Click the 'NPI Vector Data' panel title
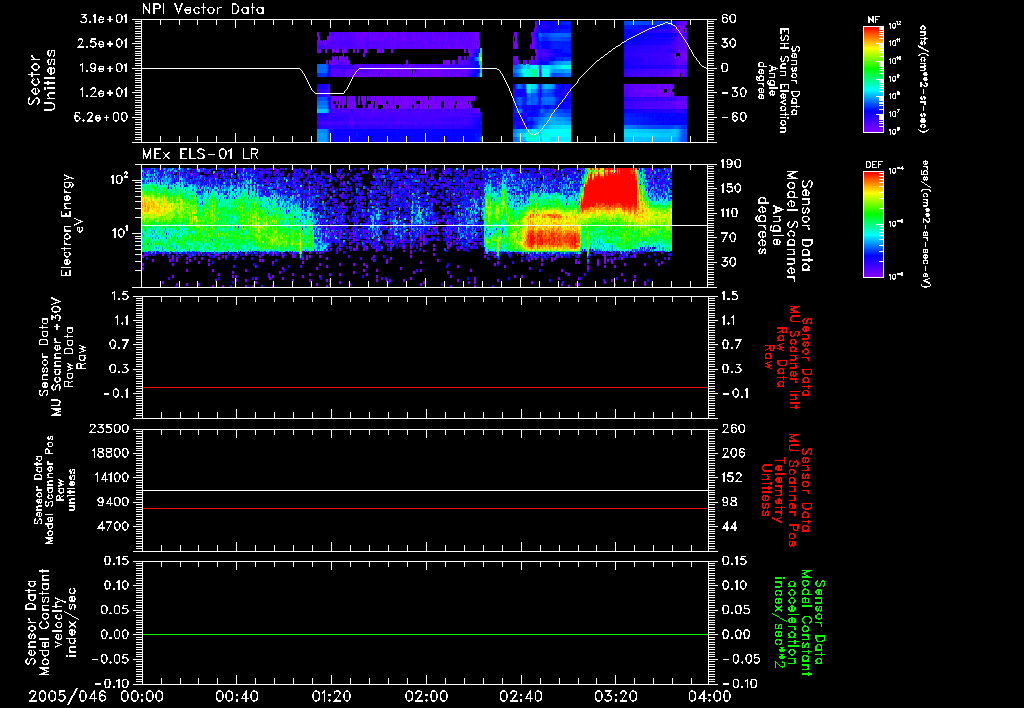Image resolution: width=1024 pixels, height=708 pixels. [203, 9]
